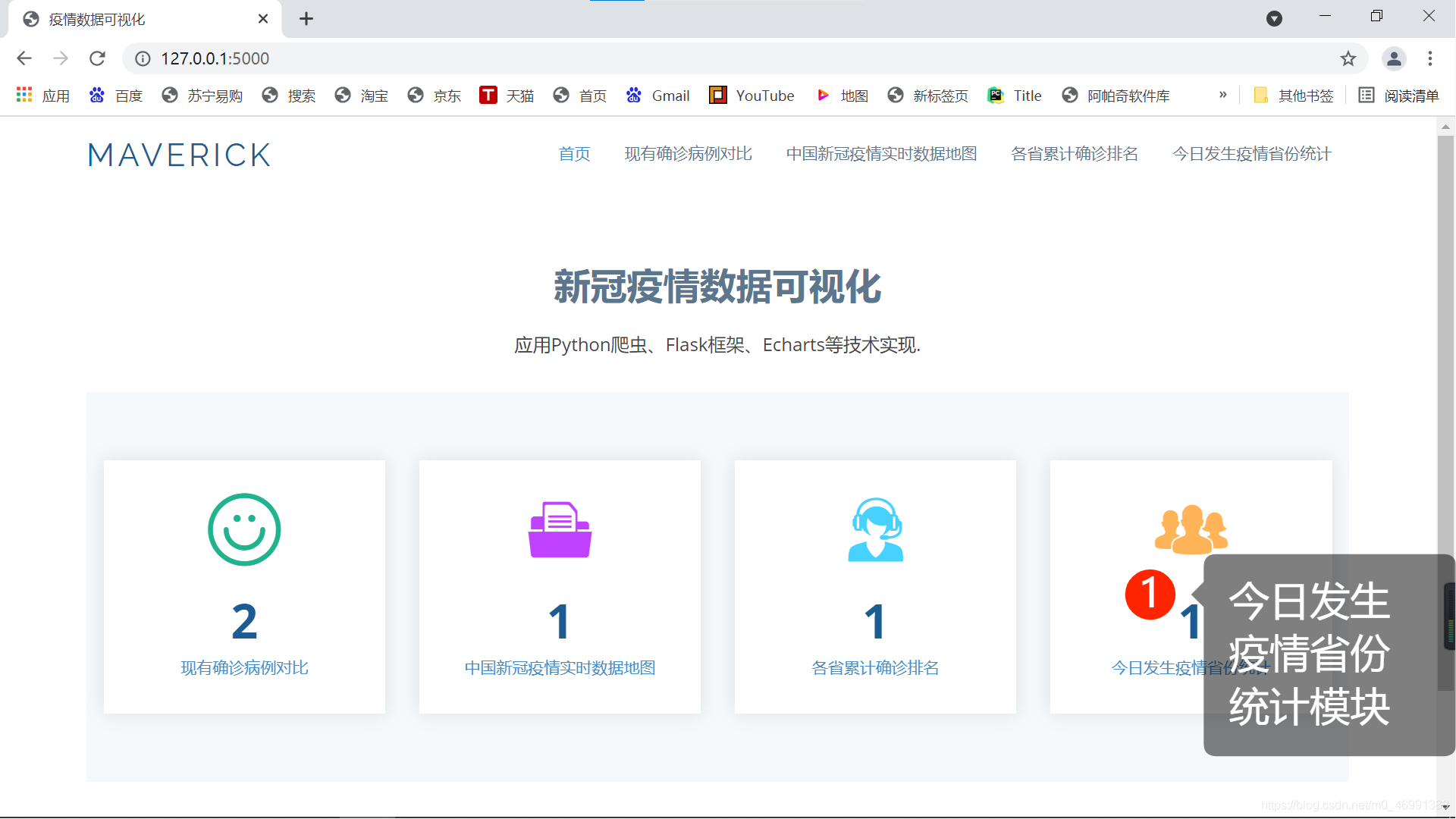The image size is (1456, 819).
Task: Open the 阅读清单 reading list
Action: [1399, 96]
